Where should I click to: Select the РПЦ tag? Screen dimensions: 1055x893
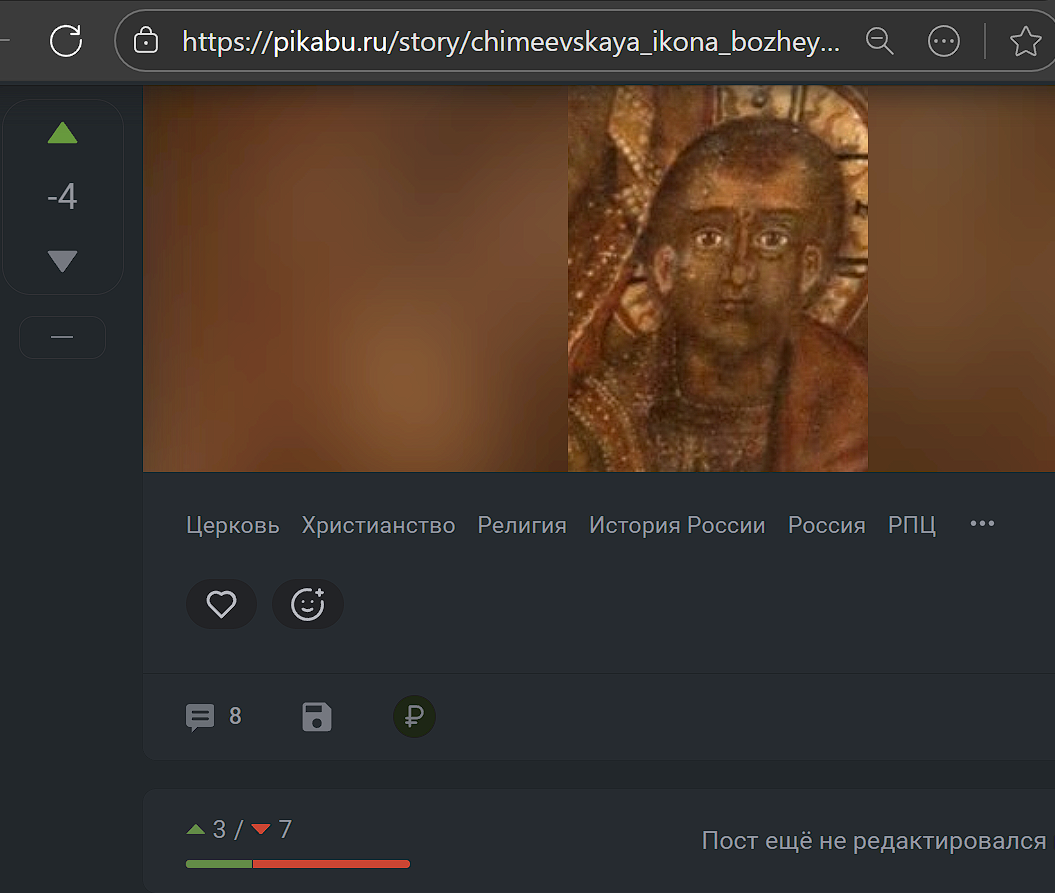[911, 525]
